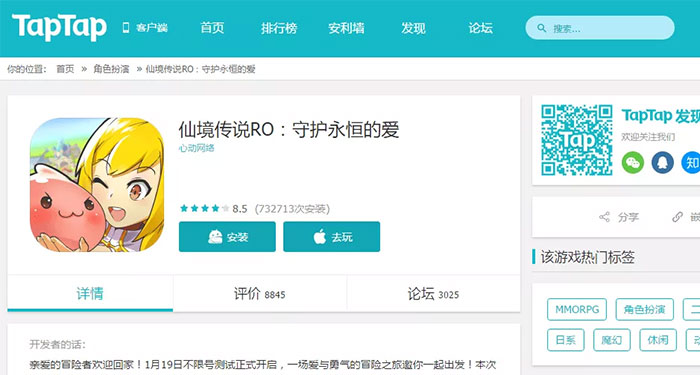
Task: Click the TapTap logo
Action: (59, 27)
